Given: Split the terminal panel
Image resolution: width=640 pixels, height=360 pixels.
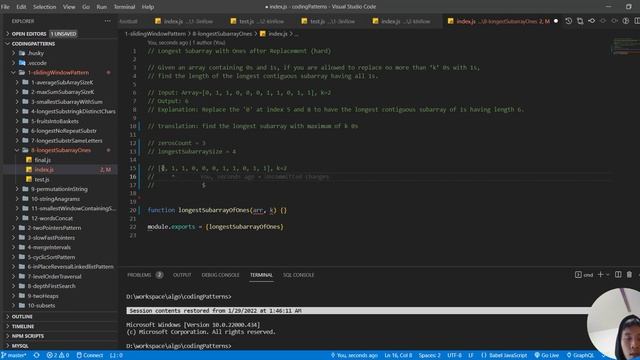Looking at the screenshot, I should click(618, 275).
